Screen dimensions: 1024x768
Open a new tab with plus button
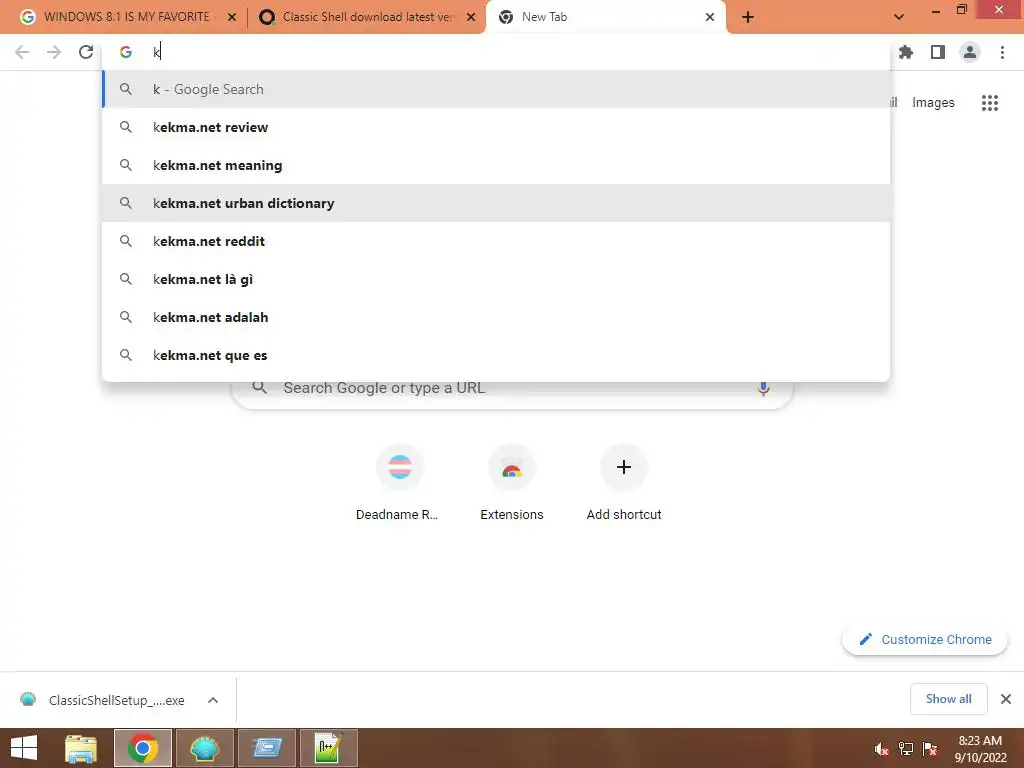748,17
